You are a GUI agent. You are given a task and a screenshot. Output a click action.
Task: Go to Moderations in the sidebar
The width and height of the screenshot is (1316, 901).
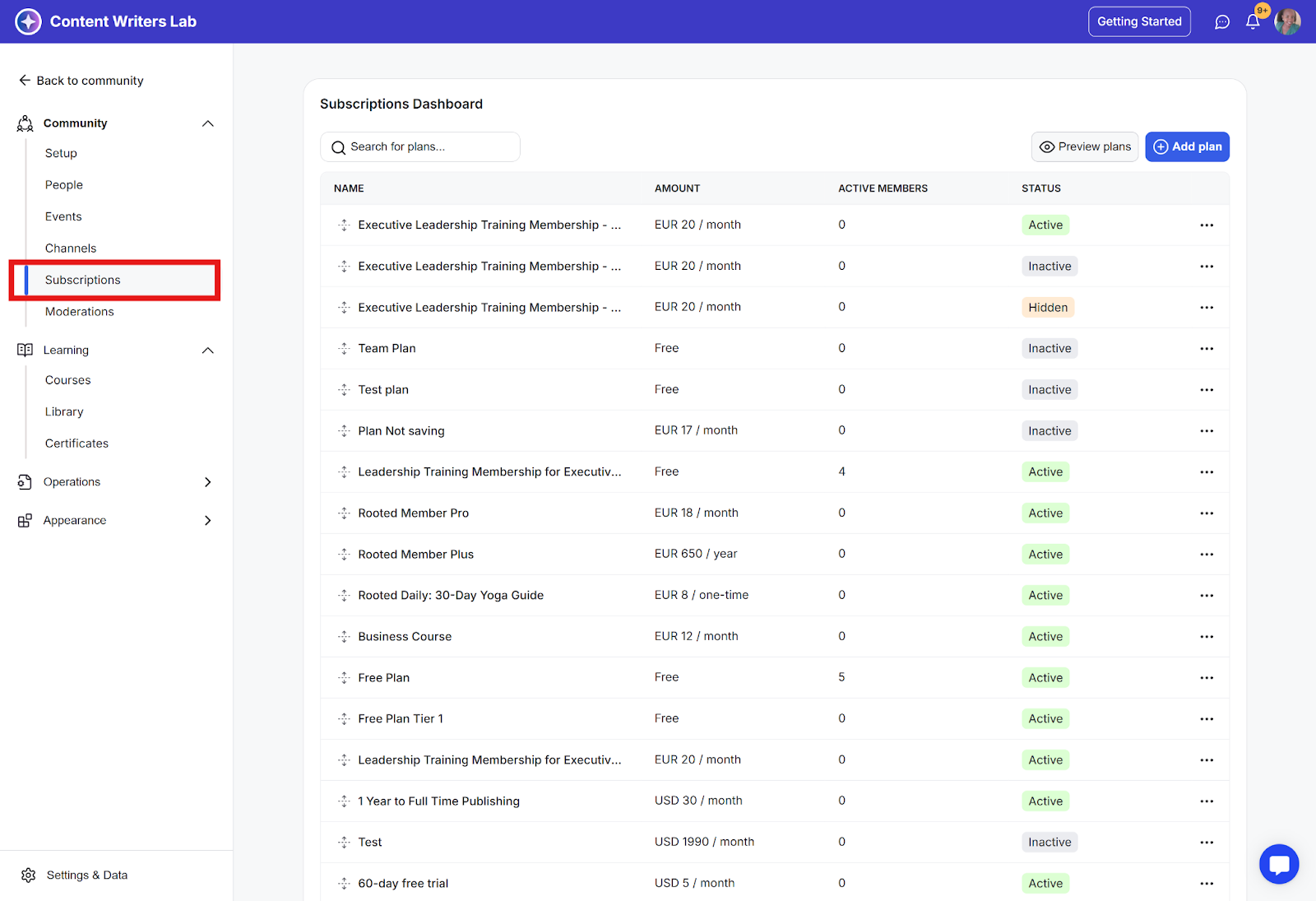click(x=80, y=312)
